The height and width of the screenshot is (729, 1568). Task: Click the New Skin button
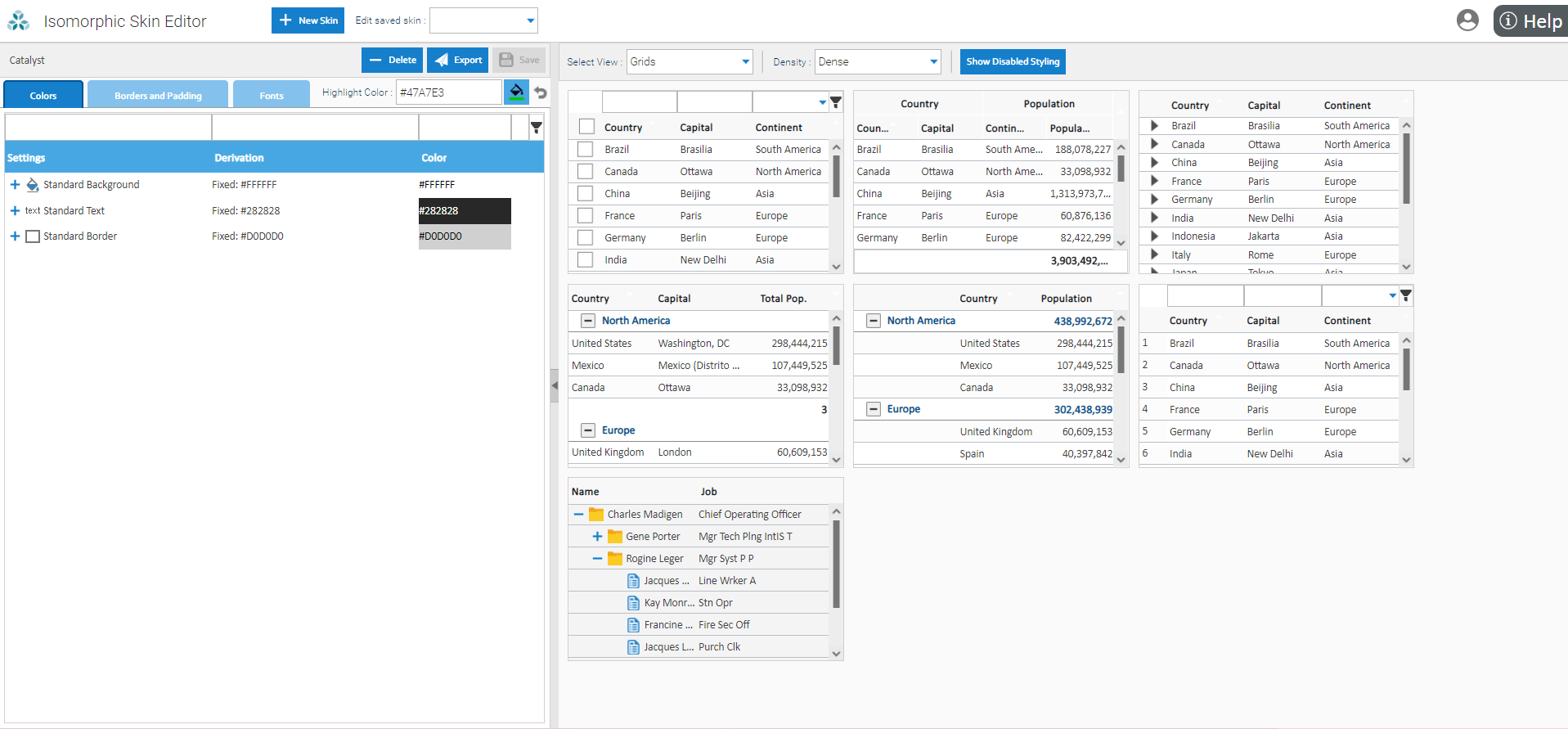coord(308,20)
